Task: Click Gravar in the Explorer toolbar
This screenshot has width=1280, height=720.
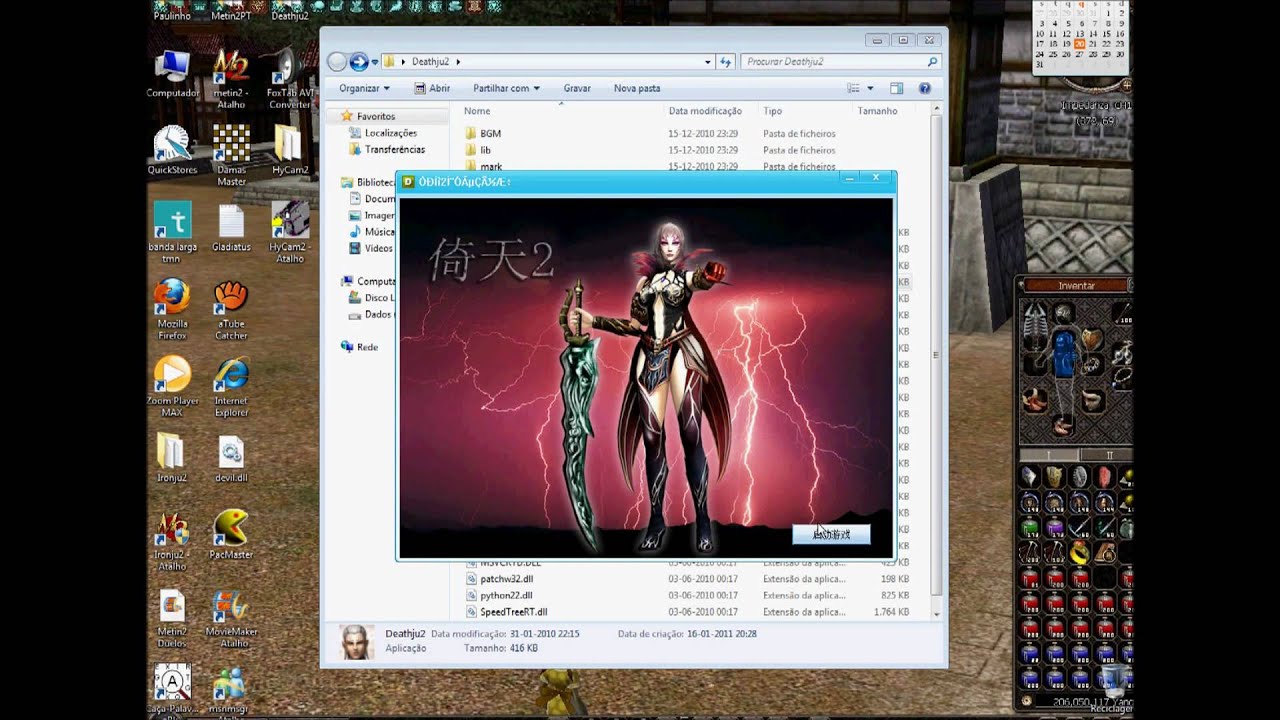Action: [577, 88]
